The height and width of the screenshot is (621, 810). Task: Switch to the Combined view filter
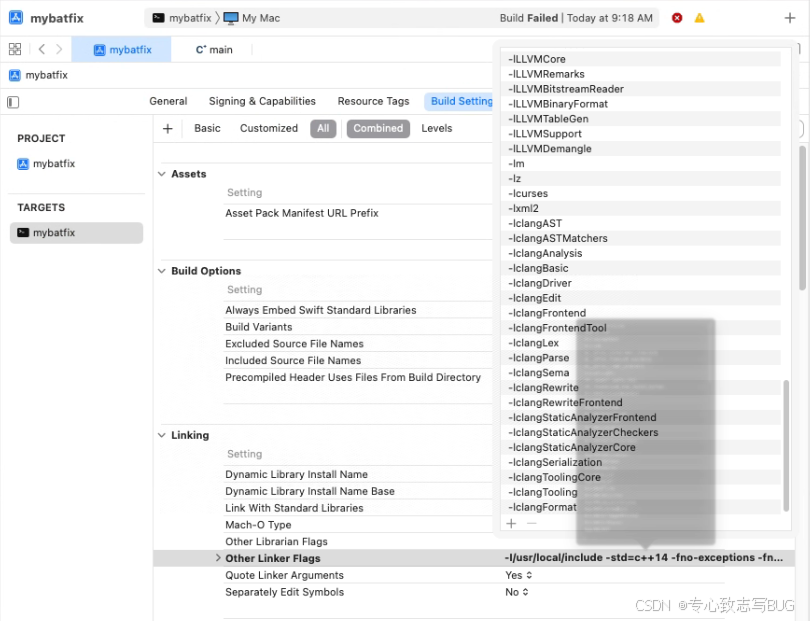[x=378, y=128]
